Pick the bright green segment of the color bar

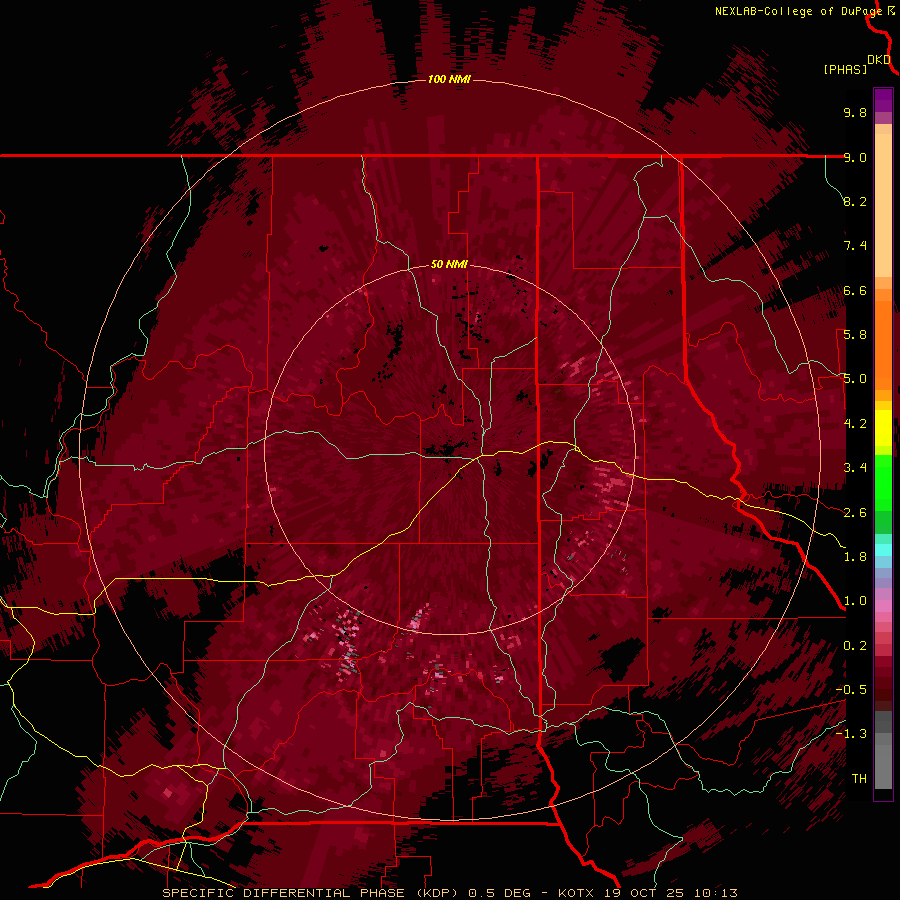tap(883, 482)
